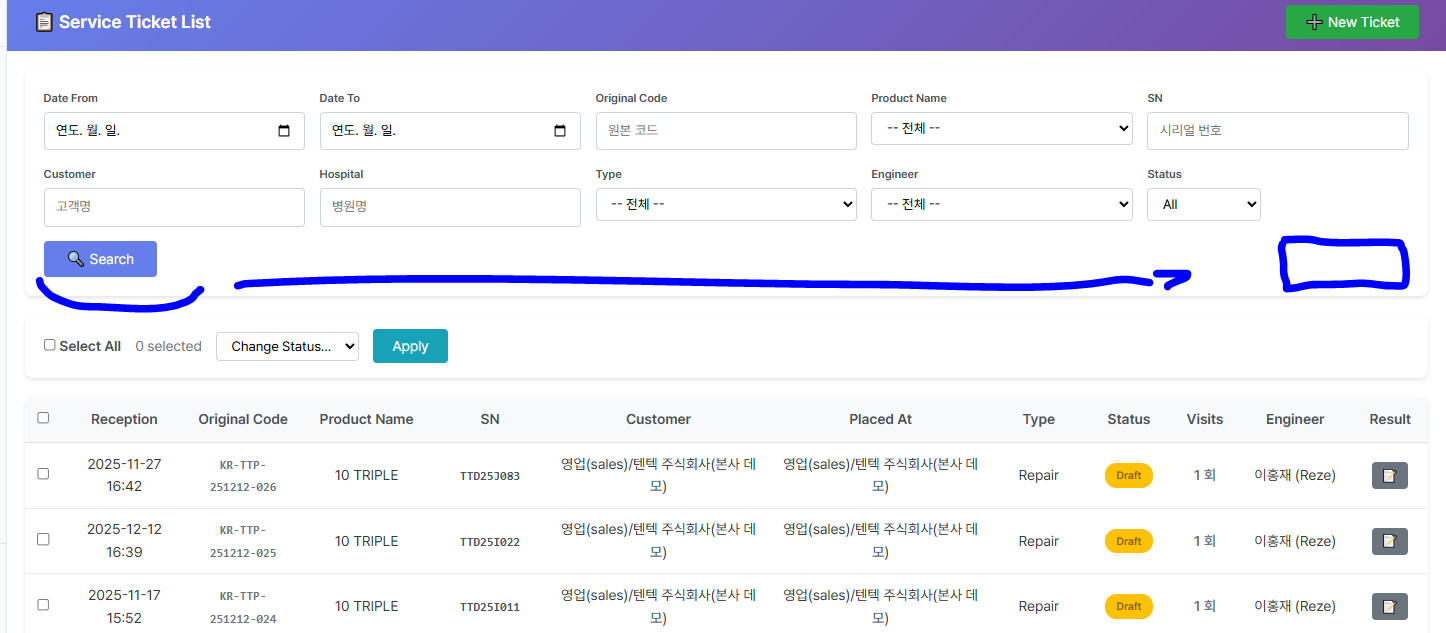Tick the checkbox for row SN TTD25J083

pos(43,474)
